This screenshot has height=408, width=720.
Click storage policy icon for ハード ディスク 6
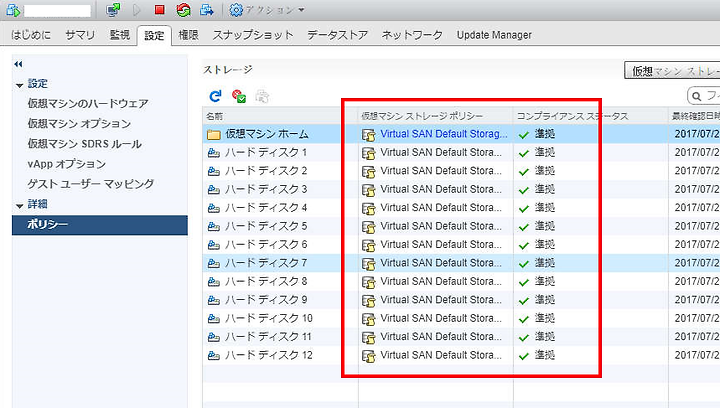(369, 246)
